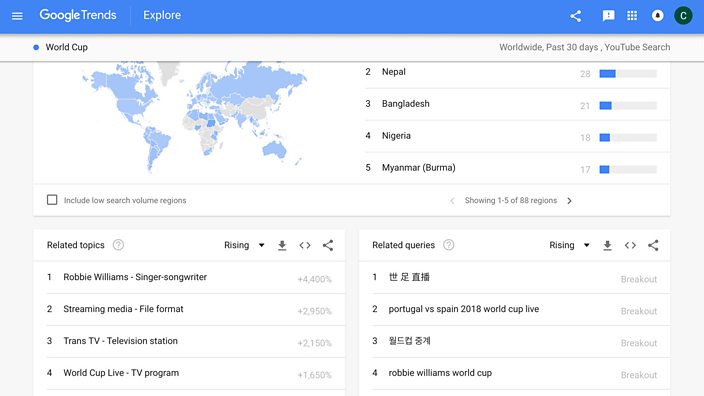
Task: Open World Cup Live - TV program topic
Action: click(121, 373)
